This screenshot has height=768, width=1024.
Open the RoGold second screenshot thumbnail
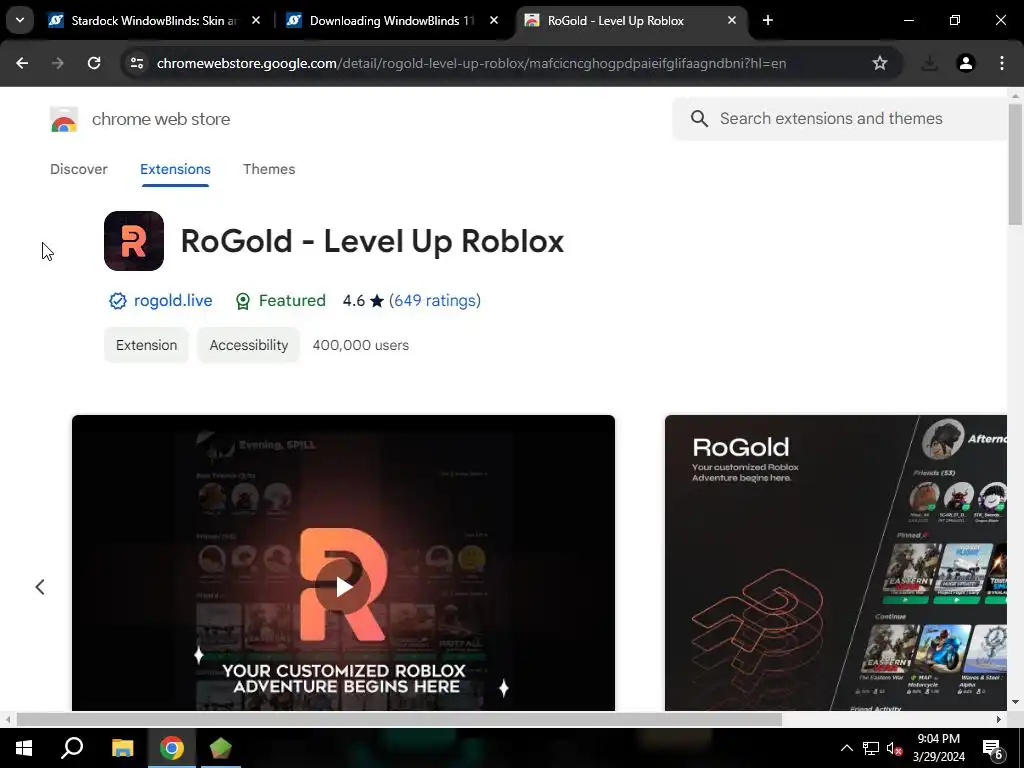coord(836,563)
